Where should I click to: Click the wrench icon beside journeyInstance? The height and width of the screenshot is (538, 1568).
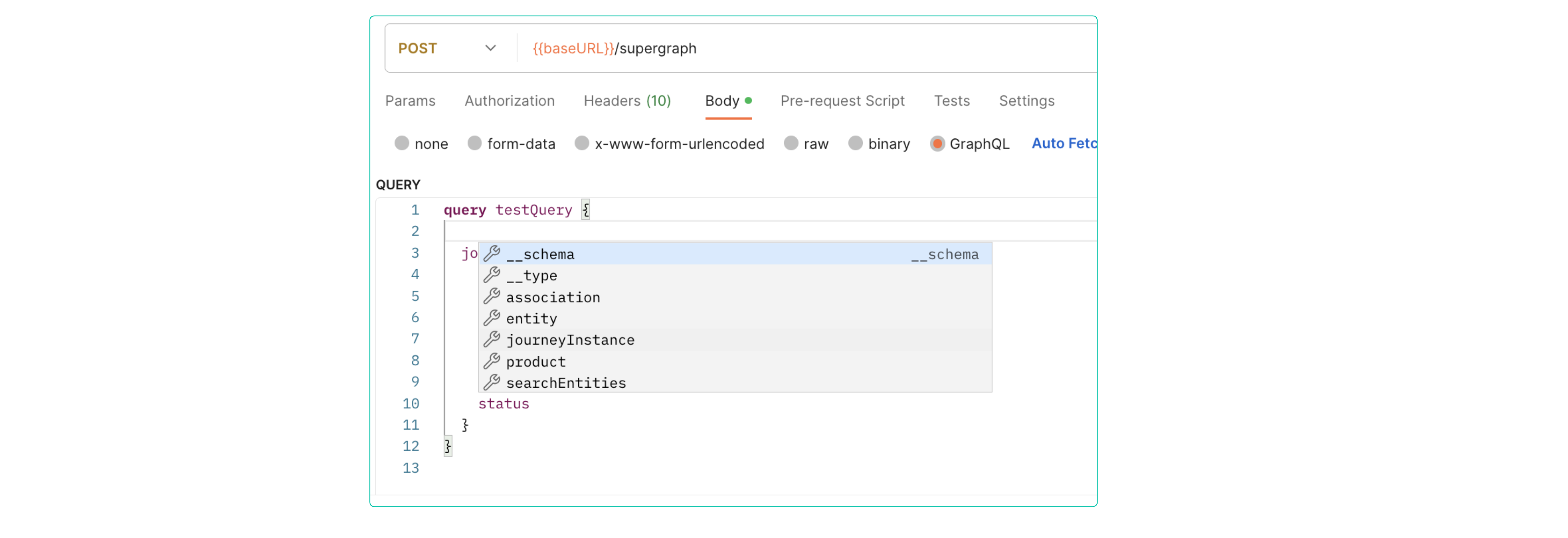(492, 339)
